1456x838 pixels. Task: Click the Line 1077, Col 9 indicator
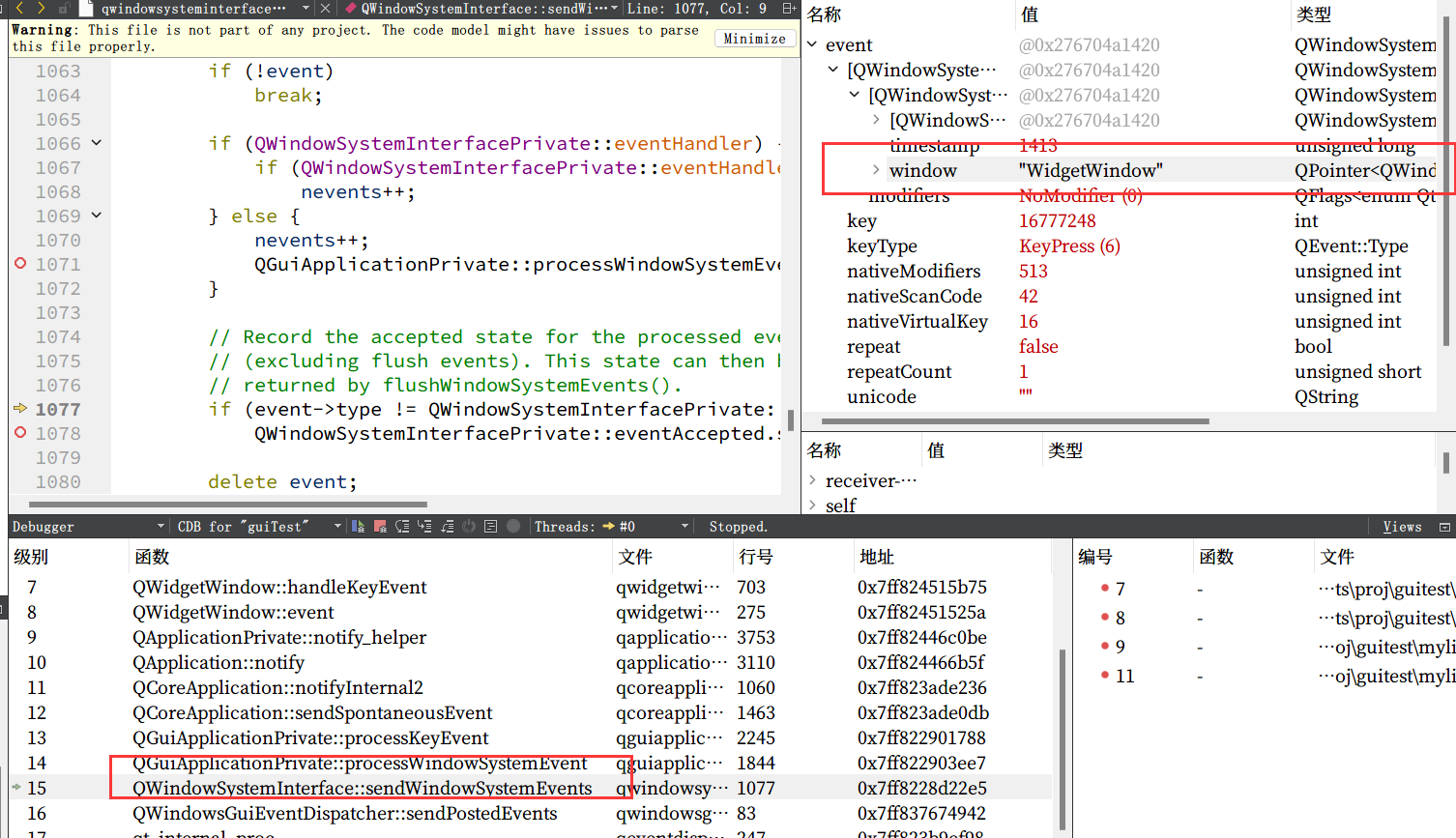coord(697,9)
